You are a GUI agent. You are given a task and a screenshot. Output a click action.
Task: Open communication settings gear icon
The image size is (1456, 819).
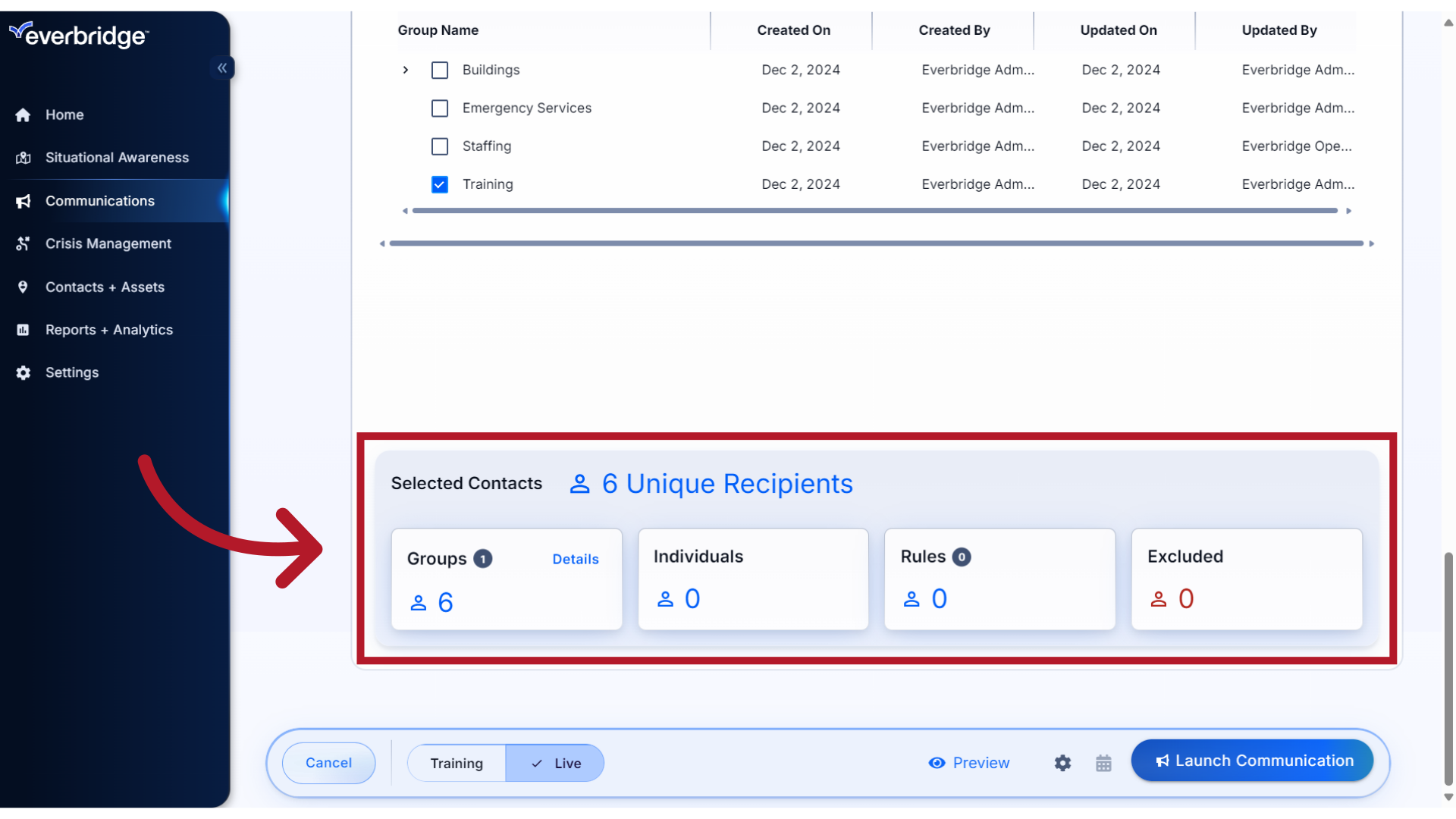click(x=1062, y=763)
